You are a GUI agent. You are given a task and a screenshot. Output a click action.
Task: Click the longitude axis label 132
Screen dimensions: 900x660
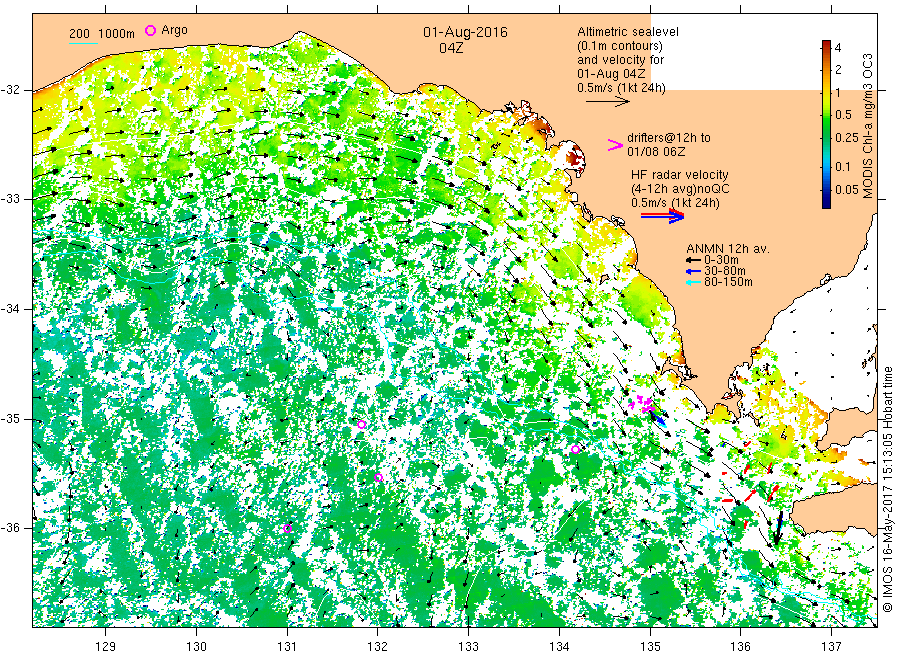tap(378, 646)
